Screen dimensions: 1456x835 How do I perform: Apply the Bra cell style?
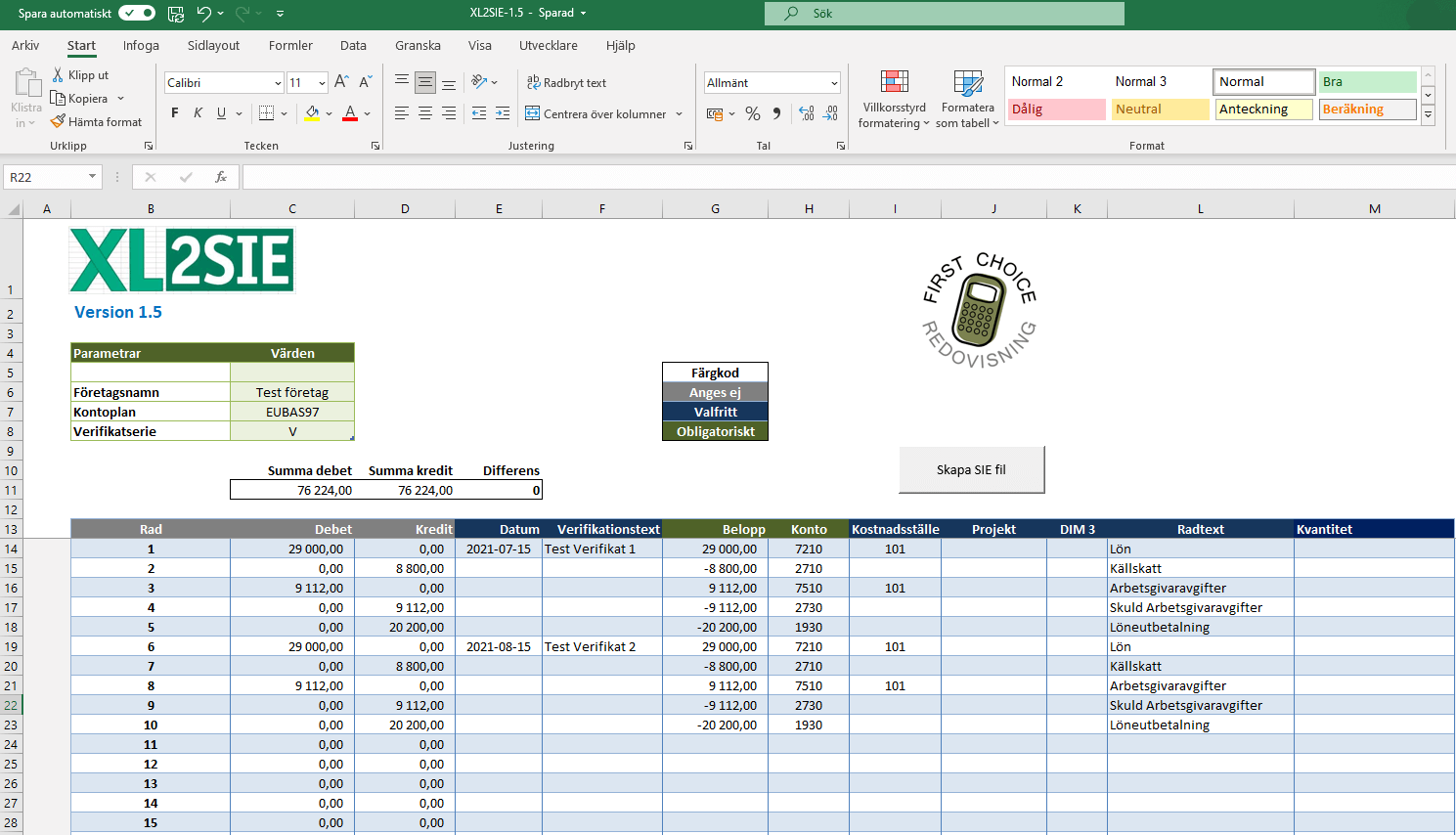point(1368,82)
